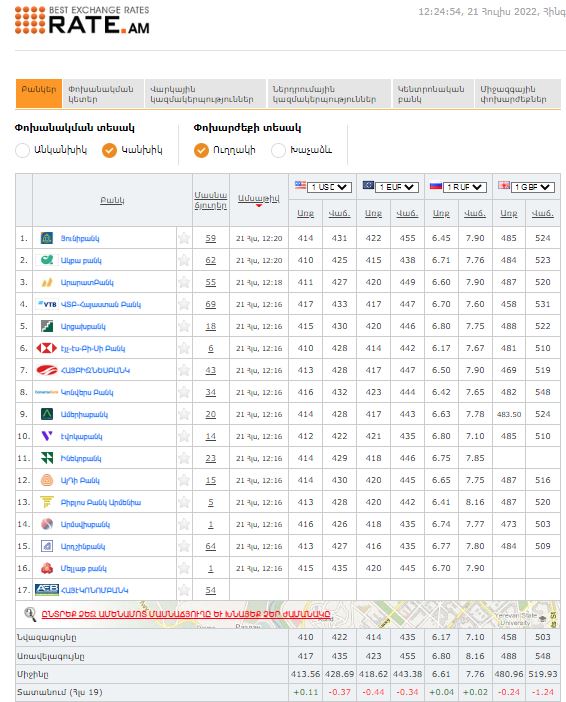
Task: Open the Միջազգային փոխարժեքներ tab
Action: (x=517, y=93)
